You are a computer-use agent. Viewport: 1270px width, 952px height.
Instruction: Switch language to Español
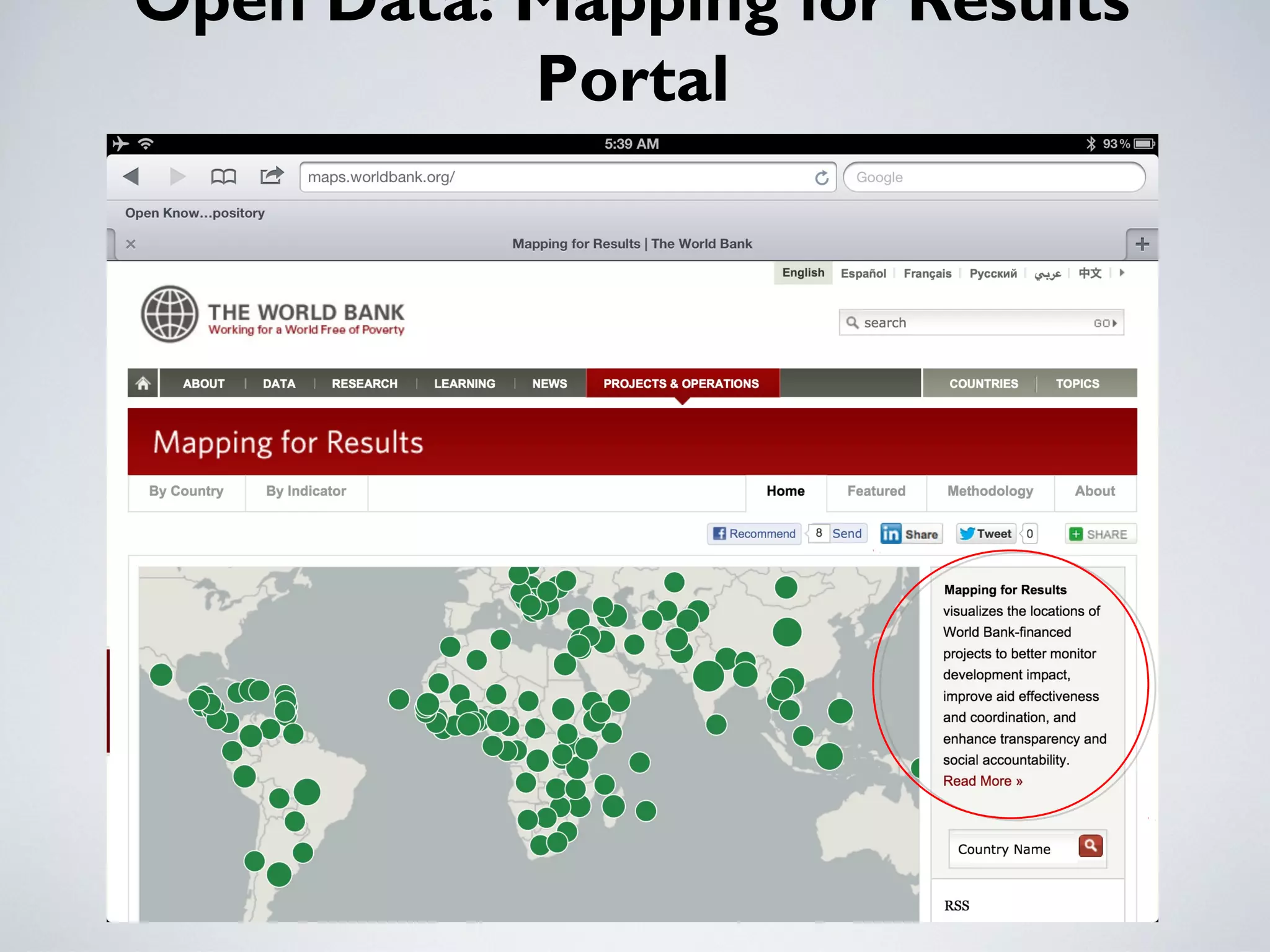[863, 273]
